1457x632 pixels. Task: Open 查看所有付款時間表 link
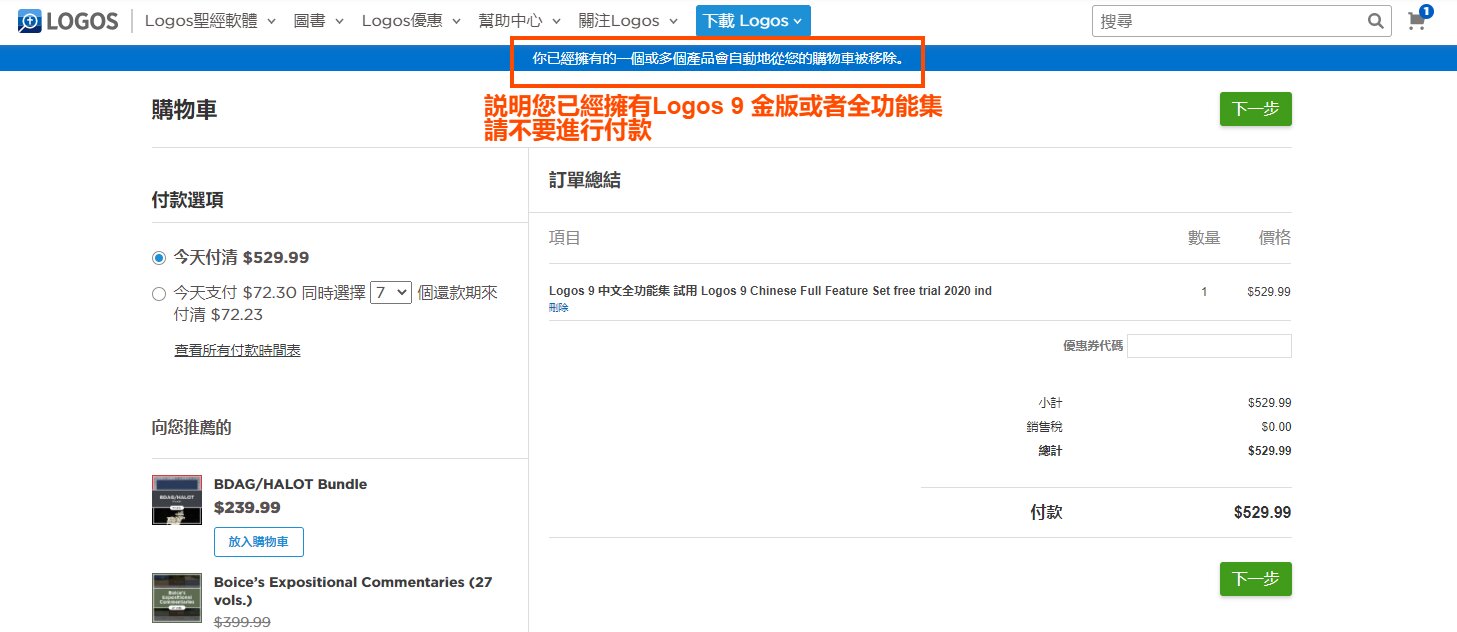pos(238,350)
